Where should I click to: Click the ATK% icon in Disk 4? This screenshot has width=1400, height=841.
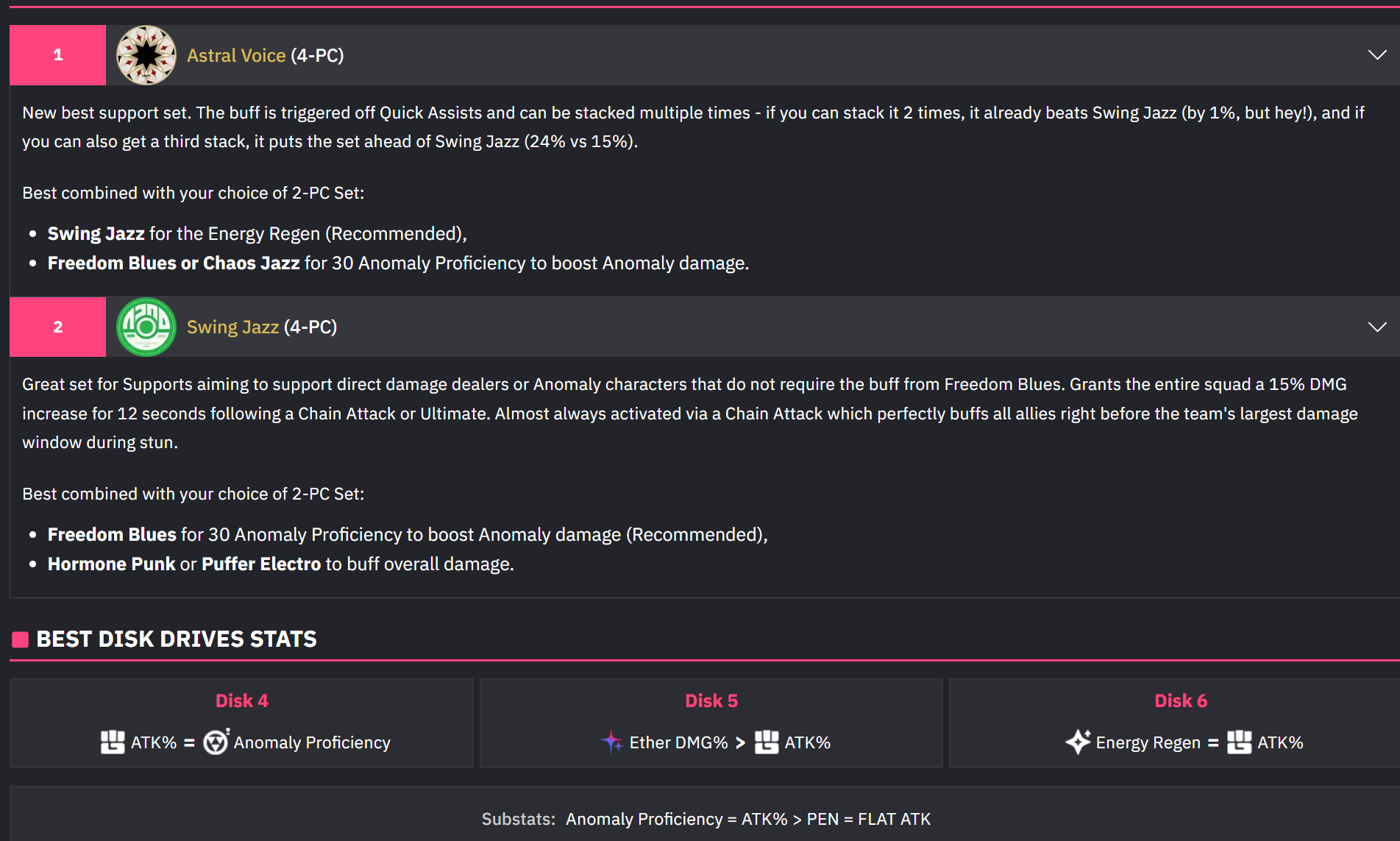tap(113, 742)
